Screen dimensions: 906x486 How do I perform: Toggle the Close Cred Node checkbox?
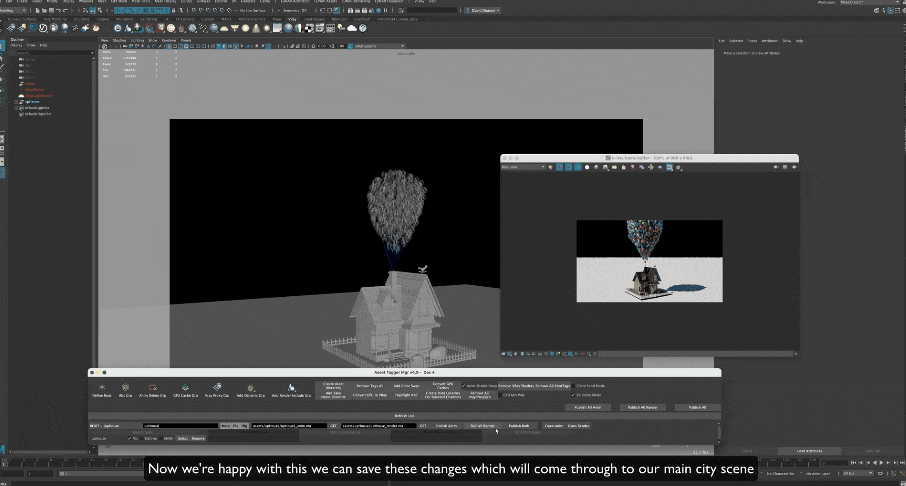573,386
